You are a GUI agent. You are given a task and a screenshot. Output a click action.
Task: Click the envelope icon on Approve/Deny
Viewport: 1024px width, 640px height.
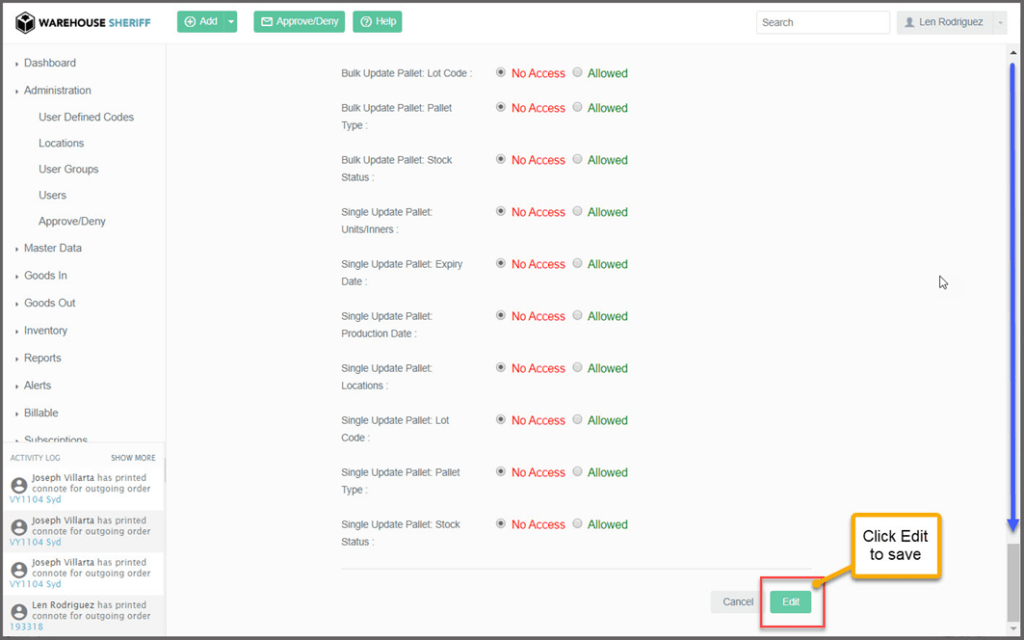click(x=267, y=22)
